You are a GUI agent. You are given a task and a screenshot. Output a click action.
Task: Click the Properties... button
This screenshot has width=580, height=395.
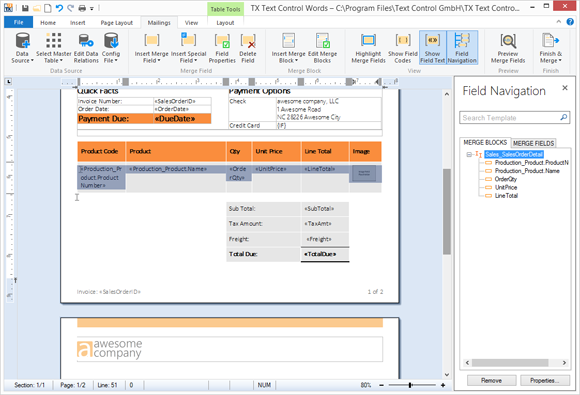tap(544, 380)
